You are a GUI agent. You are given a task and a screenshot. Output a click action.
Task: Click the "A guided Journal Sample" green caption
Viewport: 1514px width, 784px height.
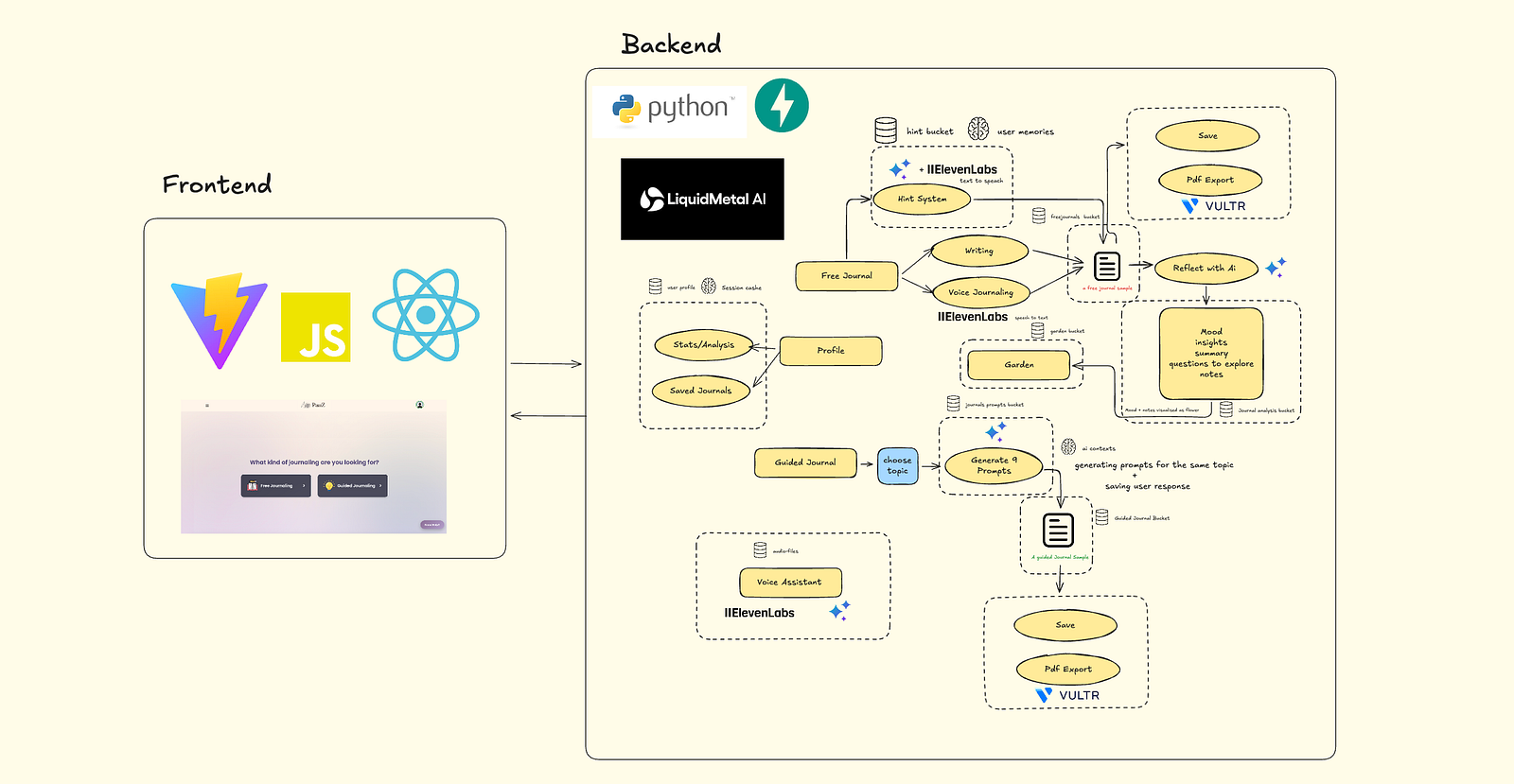[1060, 557]
